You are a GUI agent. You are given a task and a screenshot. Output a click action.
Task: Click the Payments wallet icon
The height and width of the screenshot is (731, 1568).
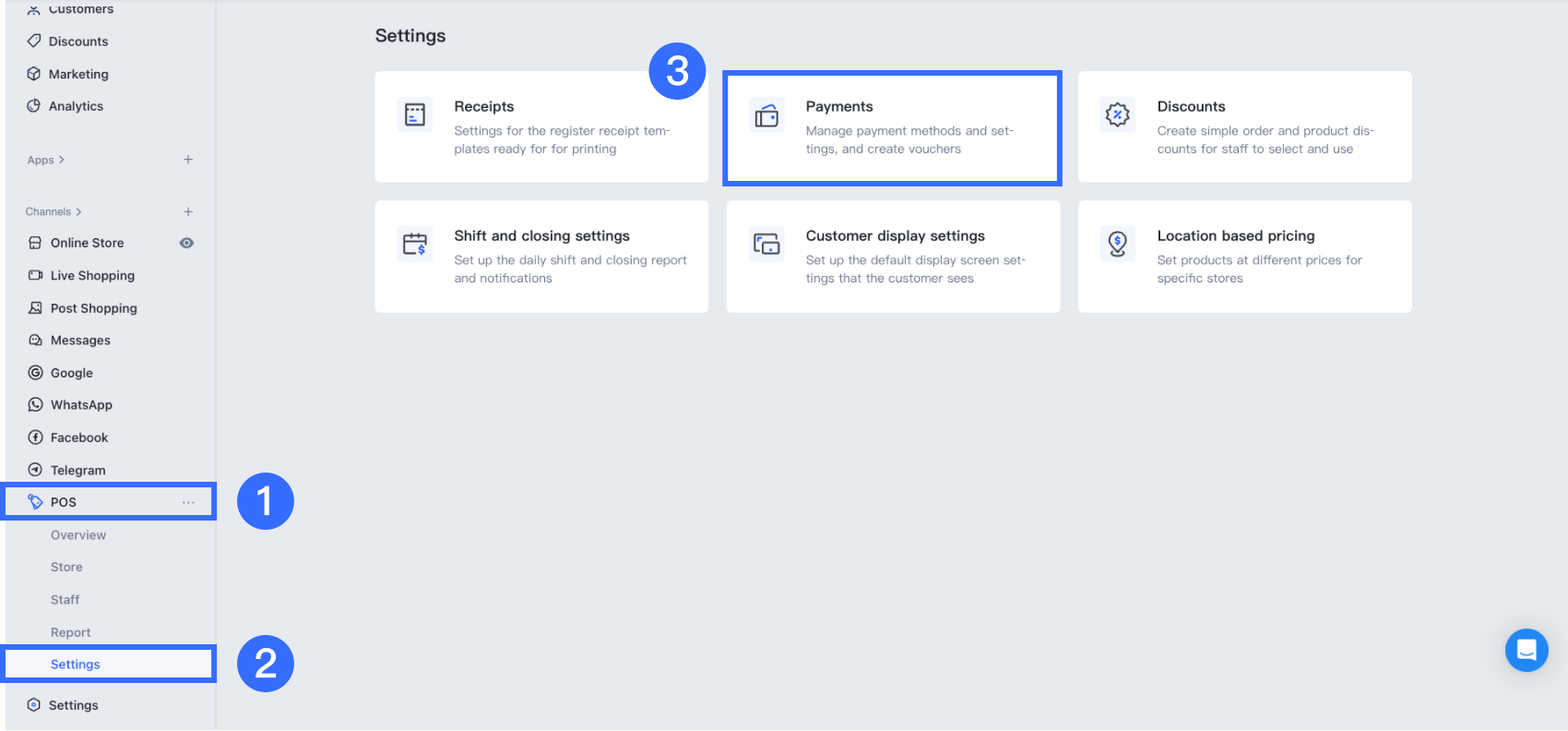(x=766, y=115)
